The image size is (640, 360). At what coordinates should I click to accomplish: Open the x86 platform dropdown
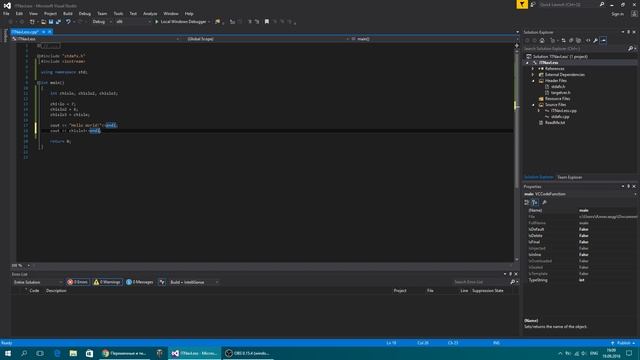pyautogui.click(x=133, y=22)
